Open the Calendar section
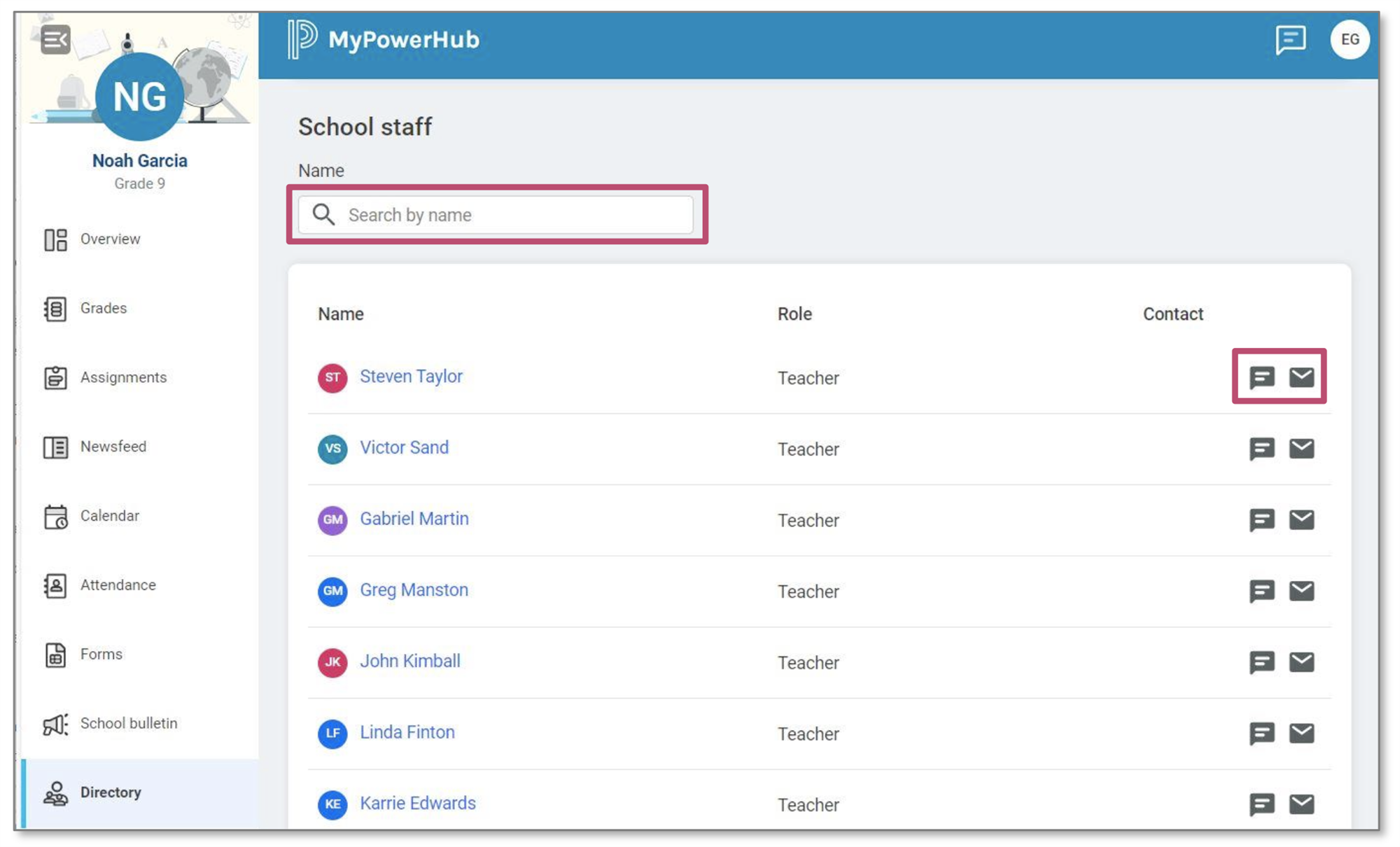1400x847 pixels. pyautogui.click(x=140, y=517)
